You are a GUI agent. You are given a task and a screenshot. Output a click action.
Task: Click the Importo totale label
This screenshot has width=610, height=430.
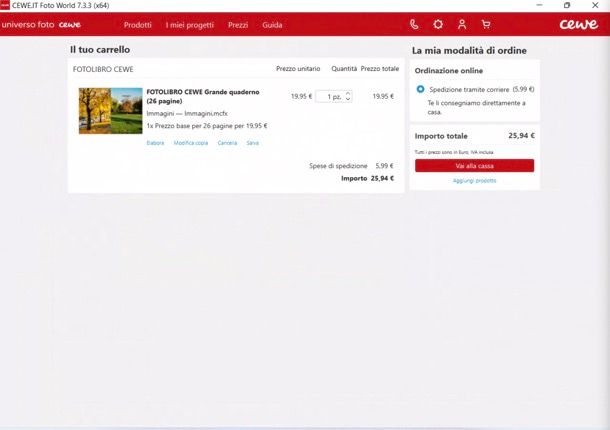(x=441, y=136)
